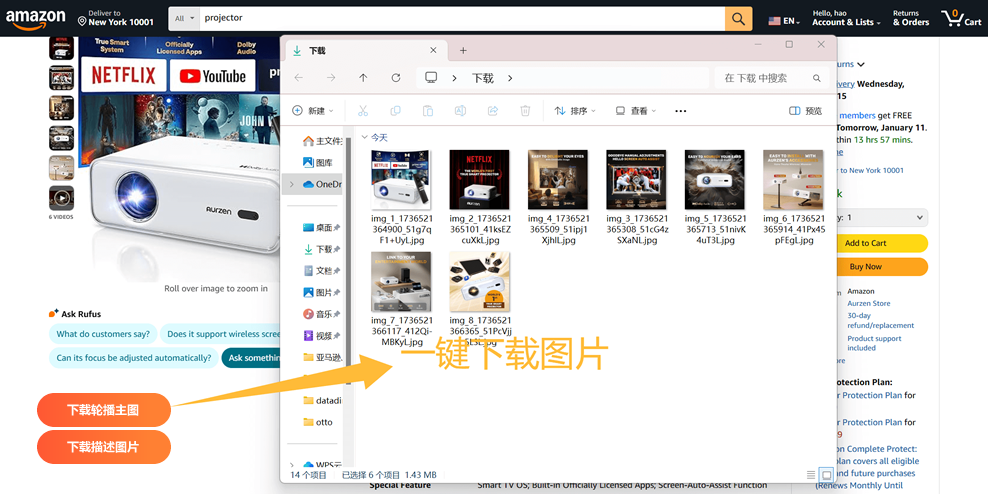Screen dimensions: 988x494
Task: Toggle the 预览 preview pane
Action: click(x=805, y=111)
